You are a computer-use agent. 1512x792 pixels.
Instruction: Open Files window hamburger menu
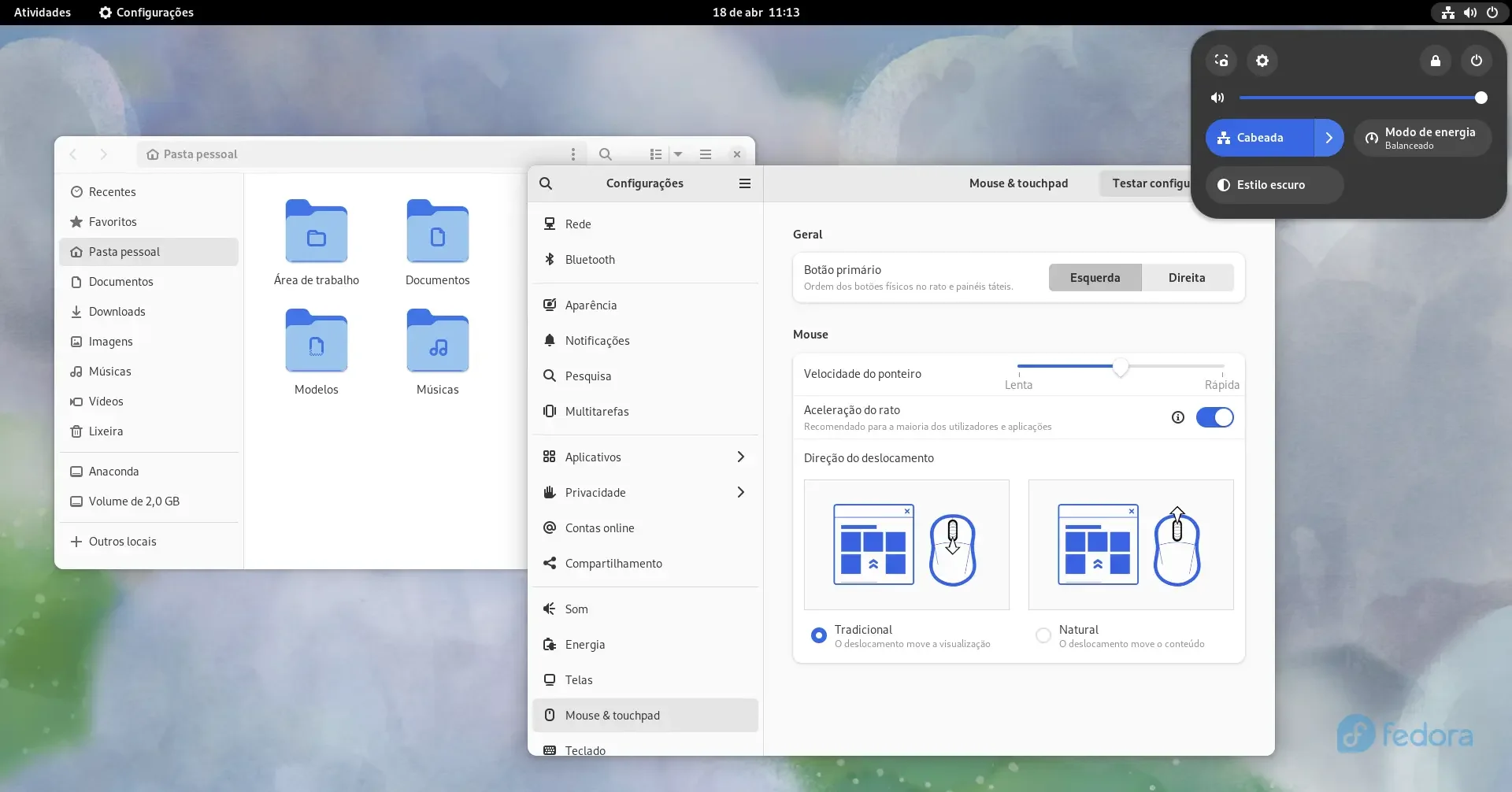point(706,154)
